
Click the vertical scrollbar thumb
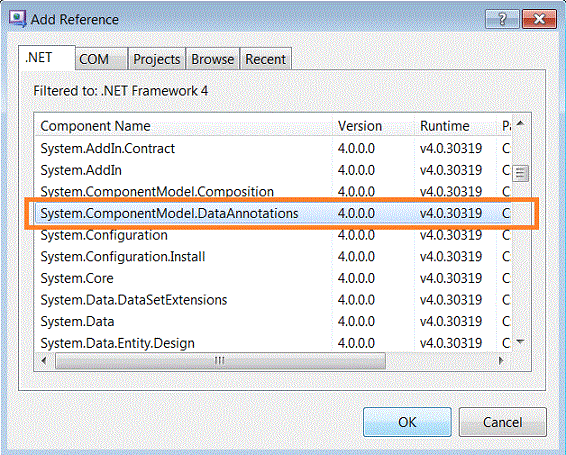click(x=520, y=173)
